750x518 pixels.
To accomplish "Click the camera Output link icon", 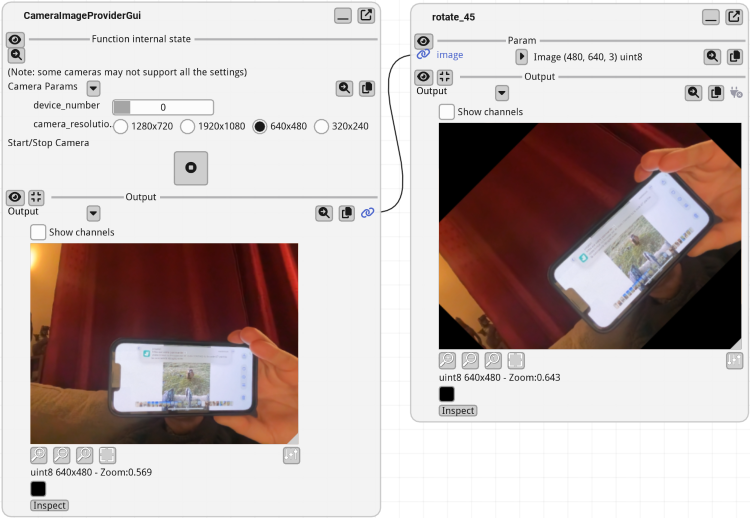I will (x=367, y=213).
